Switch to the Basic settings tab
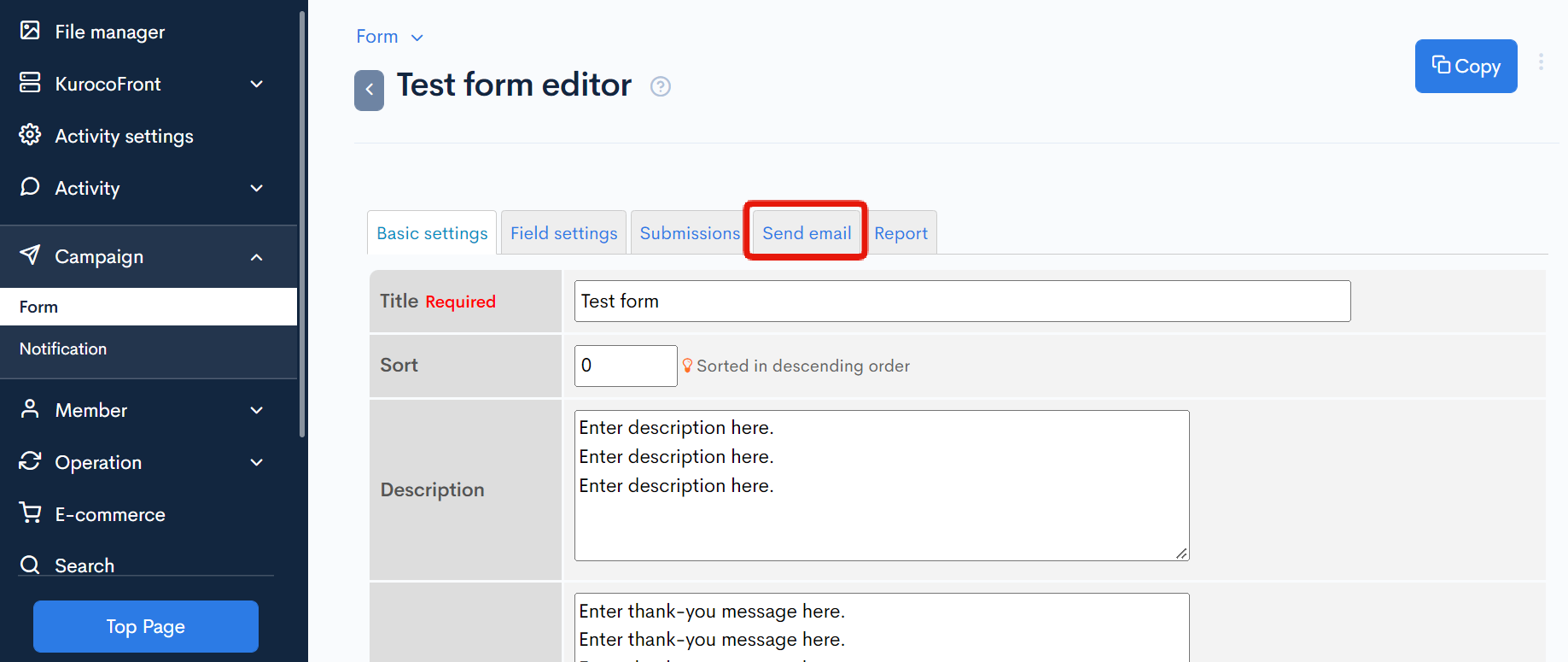 pyautogui.click(x=432, y=233)
